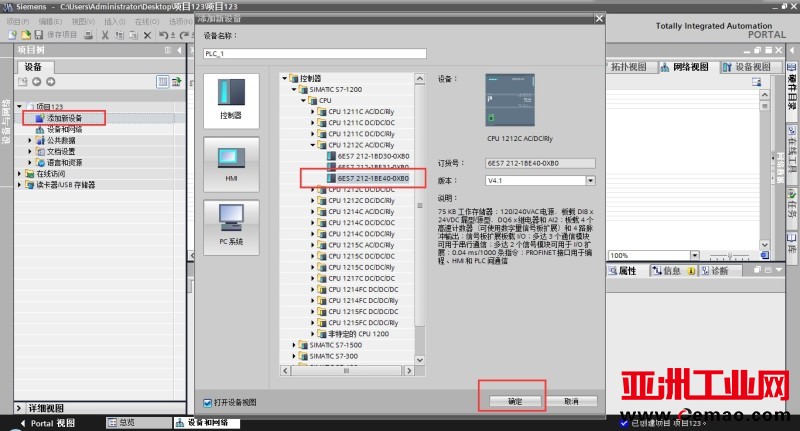Click the open project folder icon
This screenshot has width=800, height=431.
point(26,35)
